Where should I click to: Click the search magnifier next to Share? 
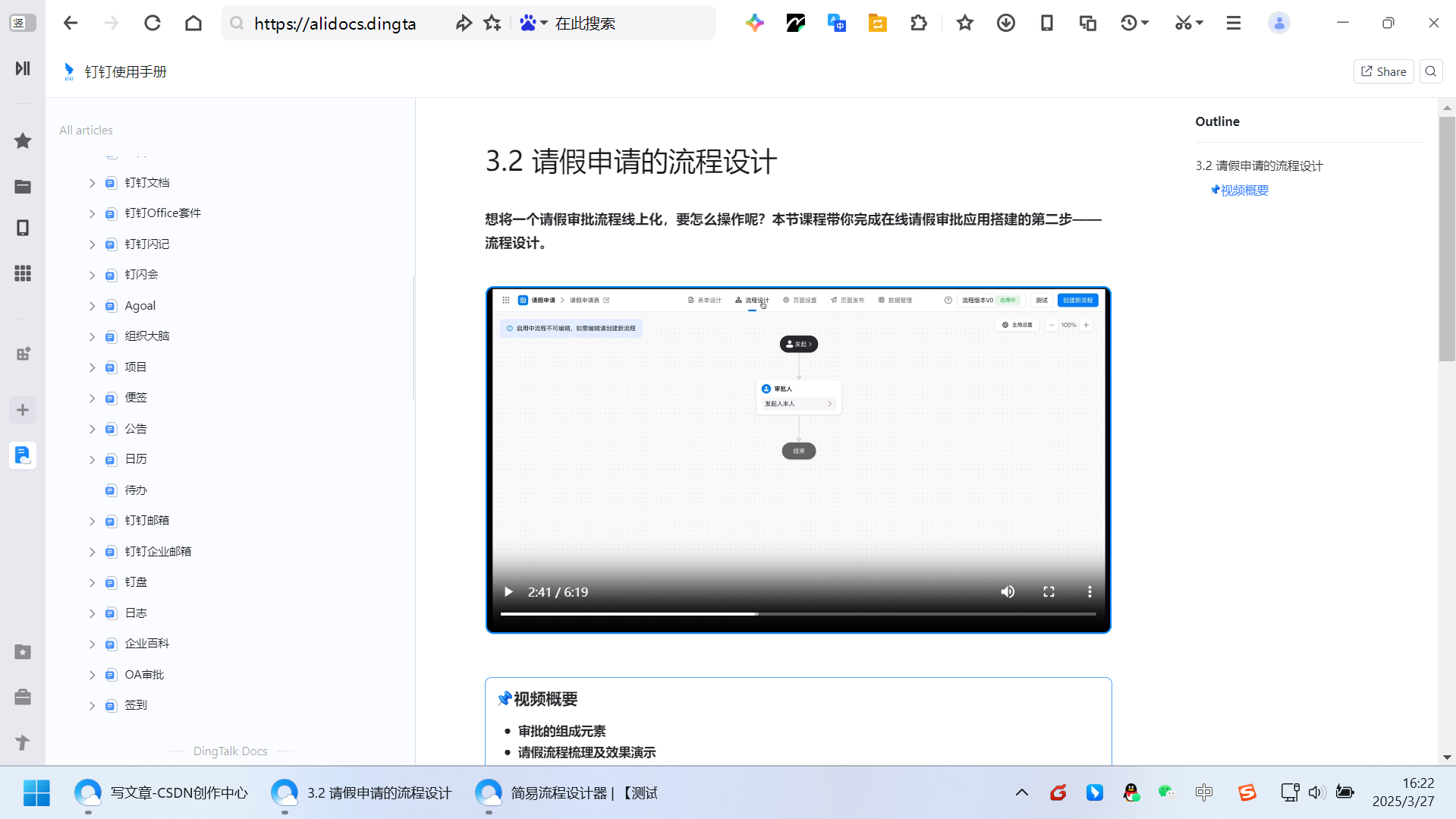[1431, 71]
